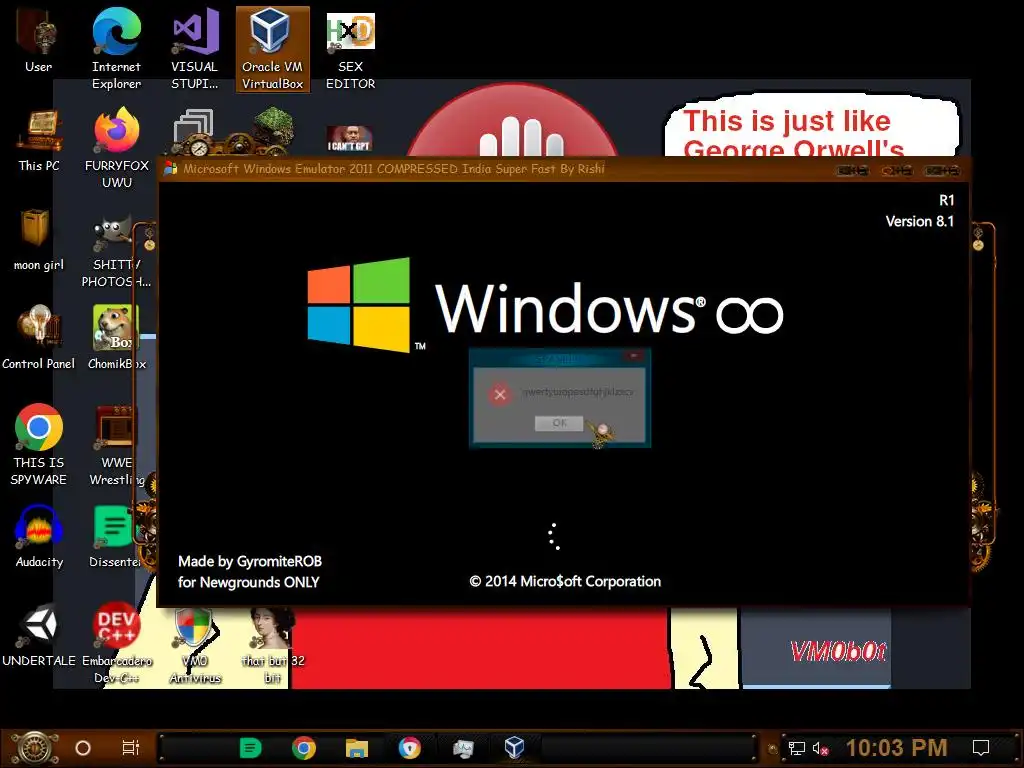Open VISUAL STUPI... Visual Studio icon
The height and width of the screenshot is (768, 1024).
click(194, 49)
